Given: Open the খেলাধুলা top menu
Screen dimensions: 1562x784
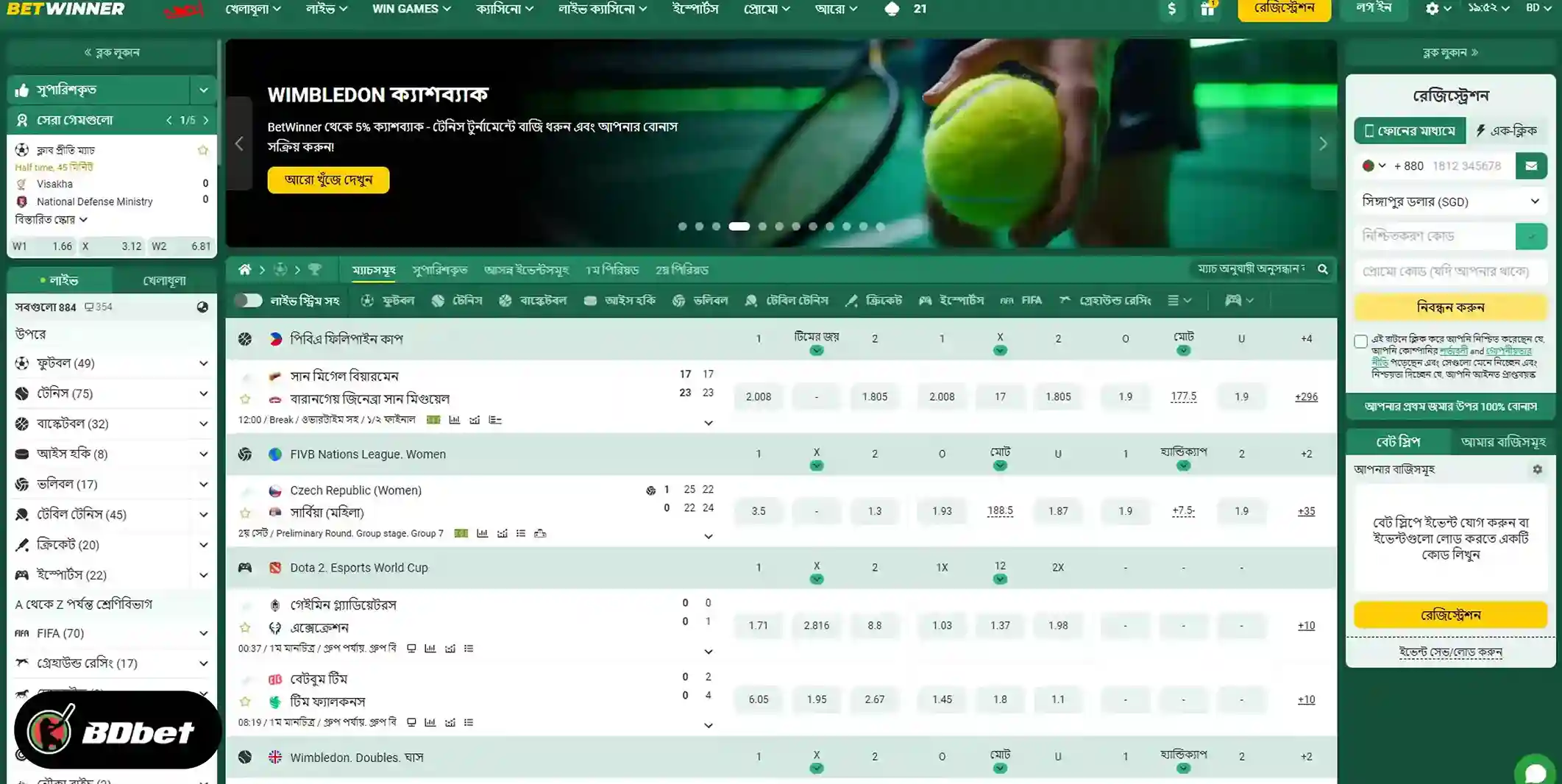Looking at the screenshot, I should tap(252, 9).
